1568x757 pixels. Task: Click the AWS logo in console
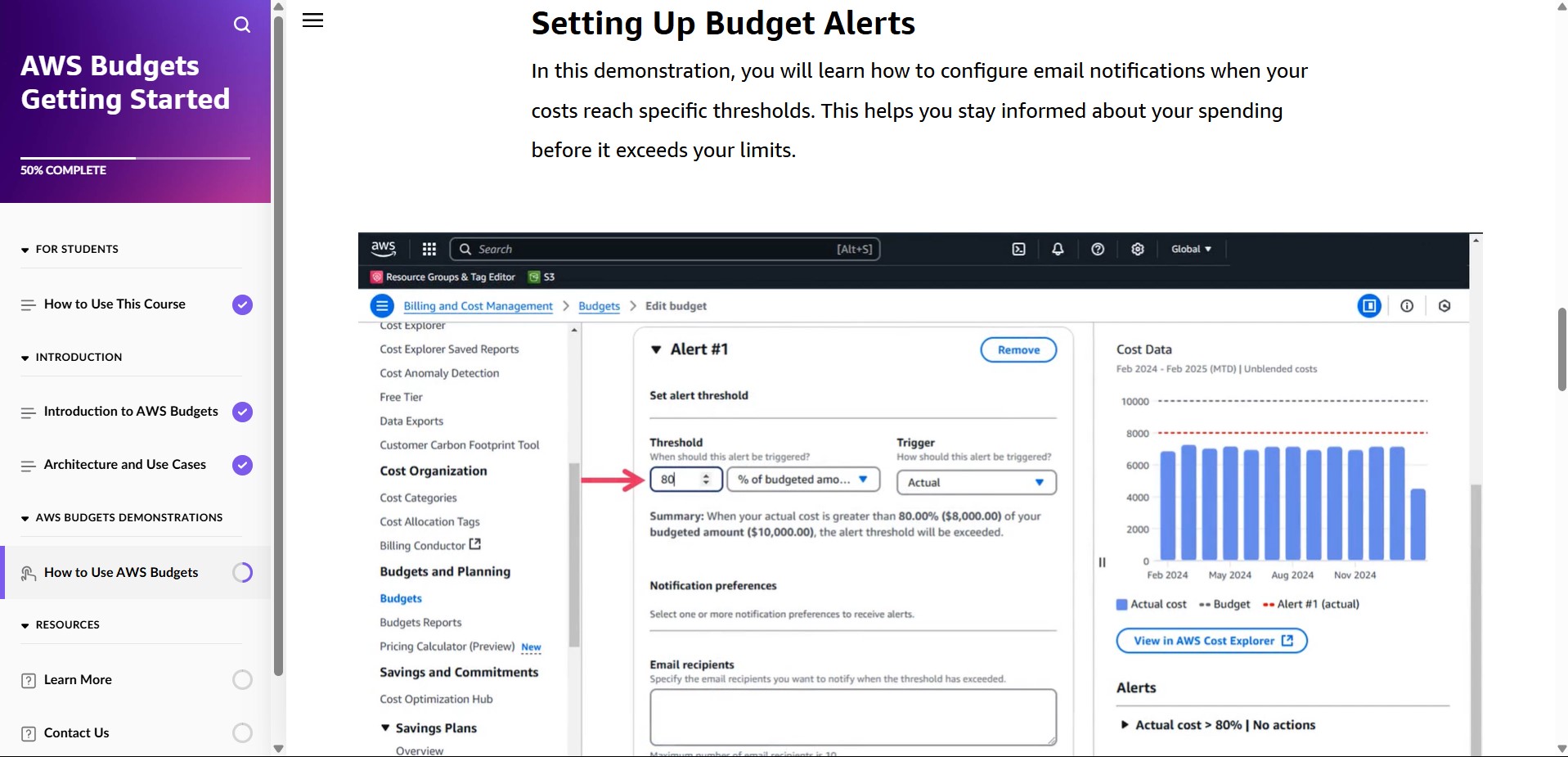point(384,249)
